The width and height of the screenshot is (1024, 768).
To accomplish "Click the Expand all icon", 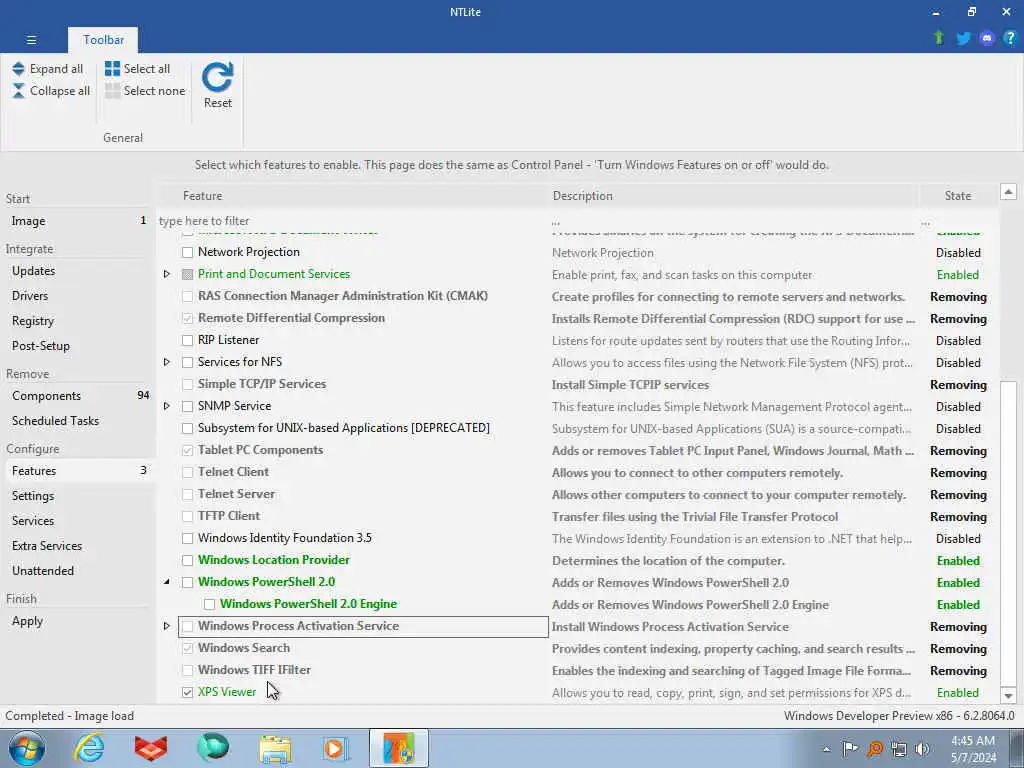I will (x=18, y=69).
